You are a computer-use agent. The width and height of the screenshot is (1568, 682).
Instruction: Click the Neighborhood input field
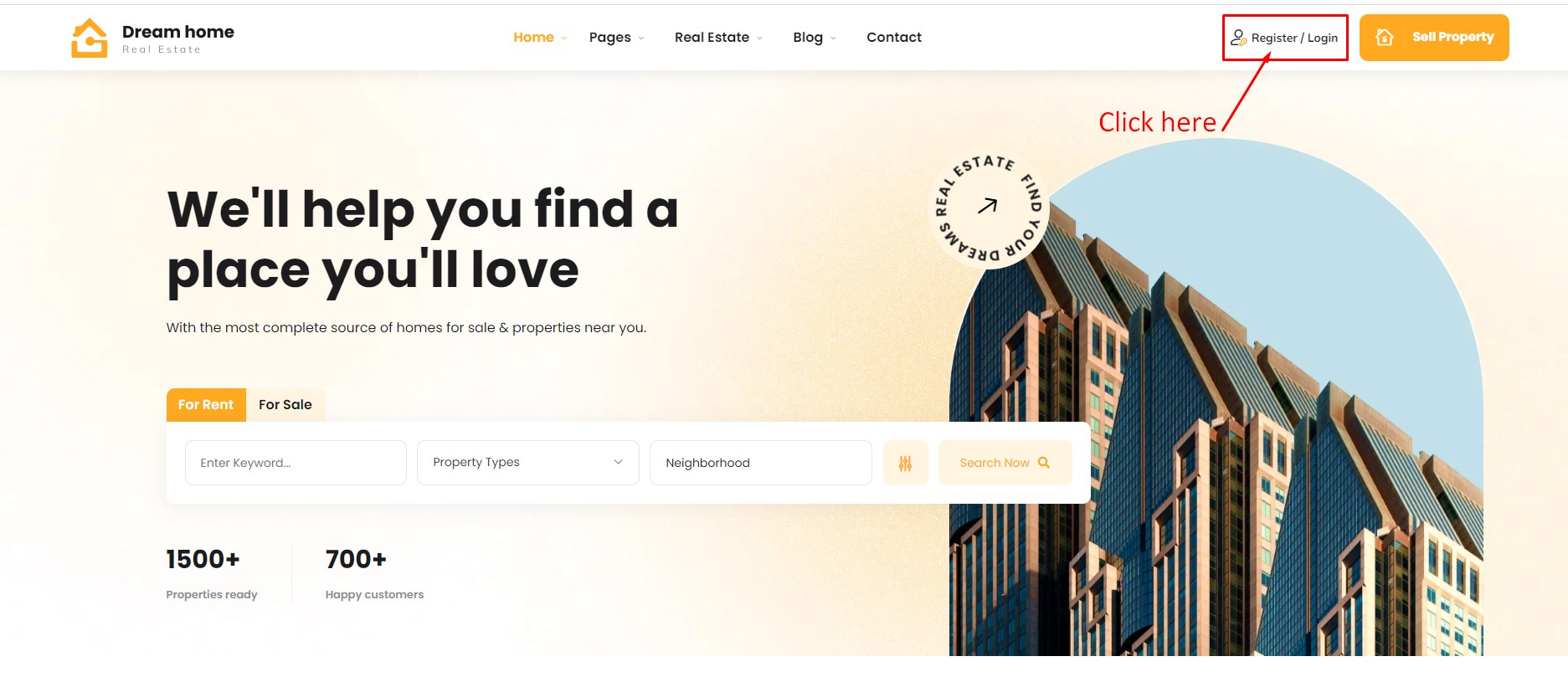(761, 463)
